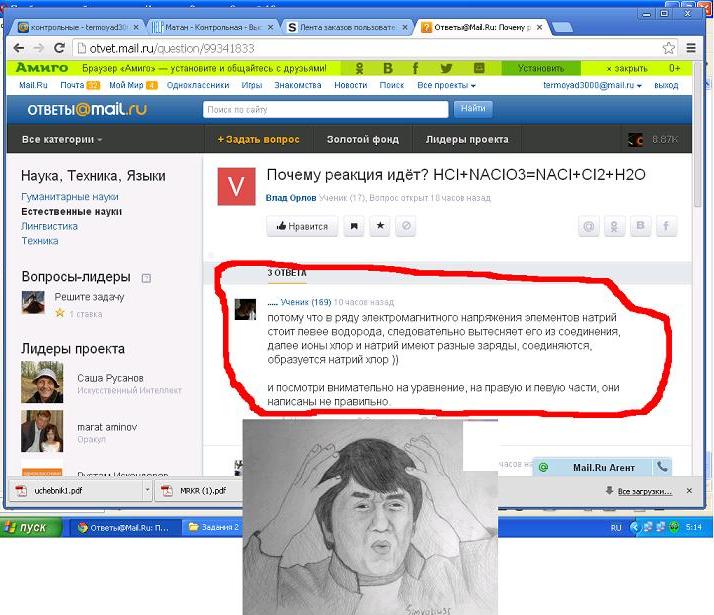This screenshot has width=714, height=615.
Task: Bookmark this page with the star icon
Action: tap(669, 48)
